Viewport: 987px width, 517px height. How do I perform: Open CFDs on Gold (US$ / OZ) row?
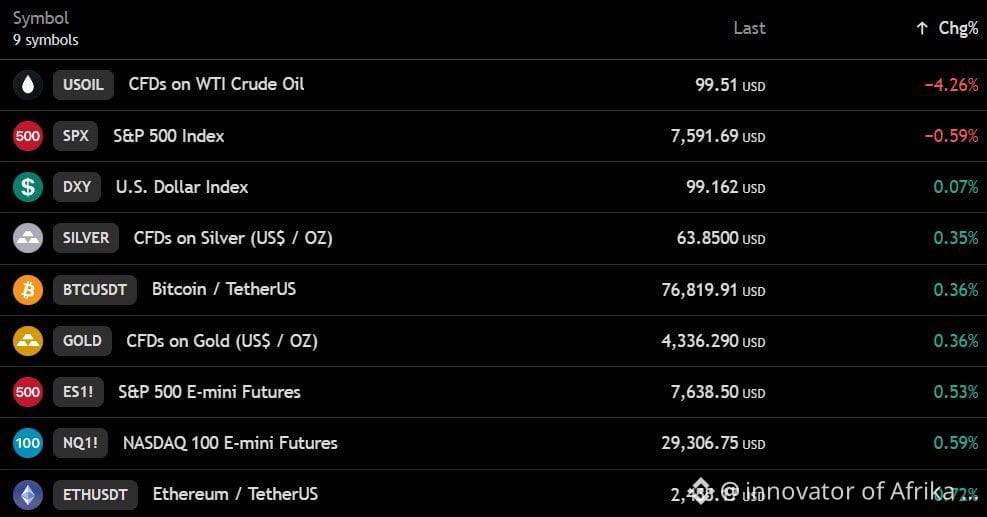pyautogui.click(x=494, y=341)
